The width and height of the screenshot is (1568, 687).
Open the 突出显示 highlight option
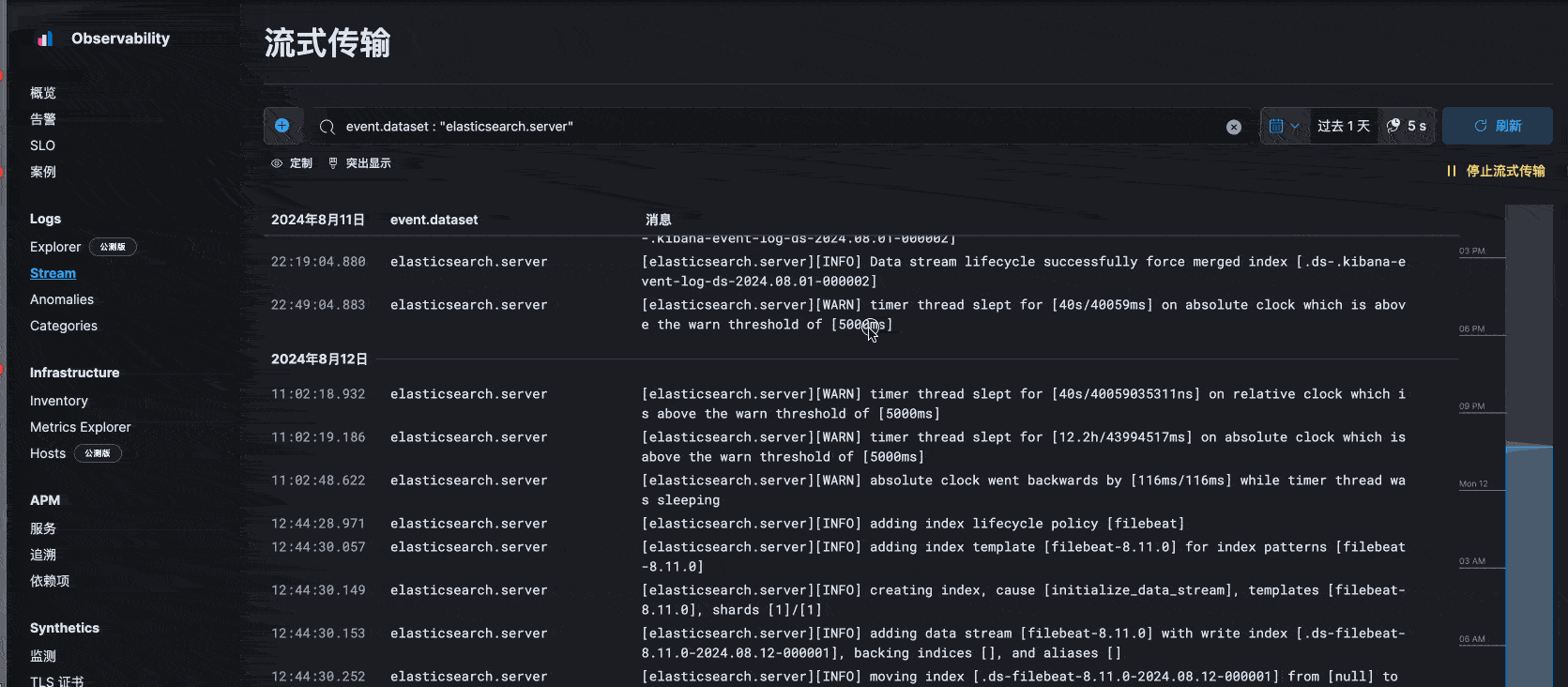(x=359, y=163)
